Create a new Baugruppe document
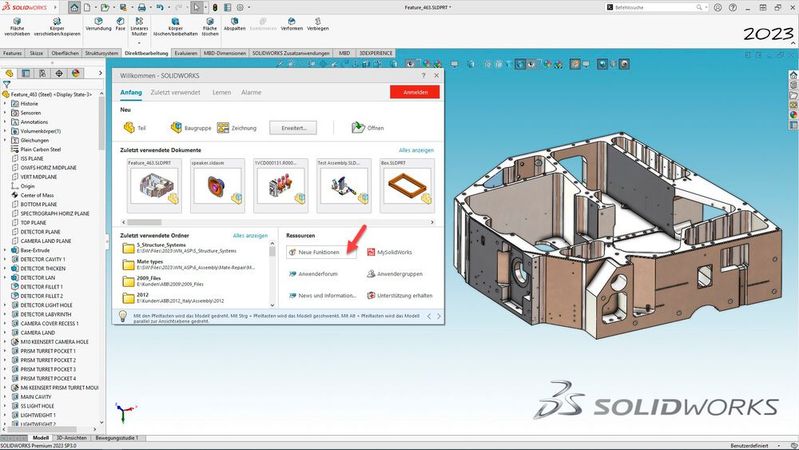 coord(191,128)
